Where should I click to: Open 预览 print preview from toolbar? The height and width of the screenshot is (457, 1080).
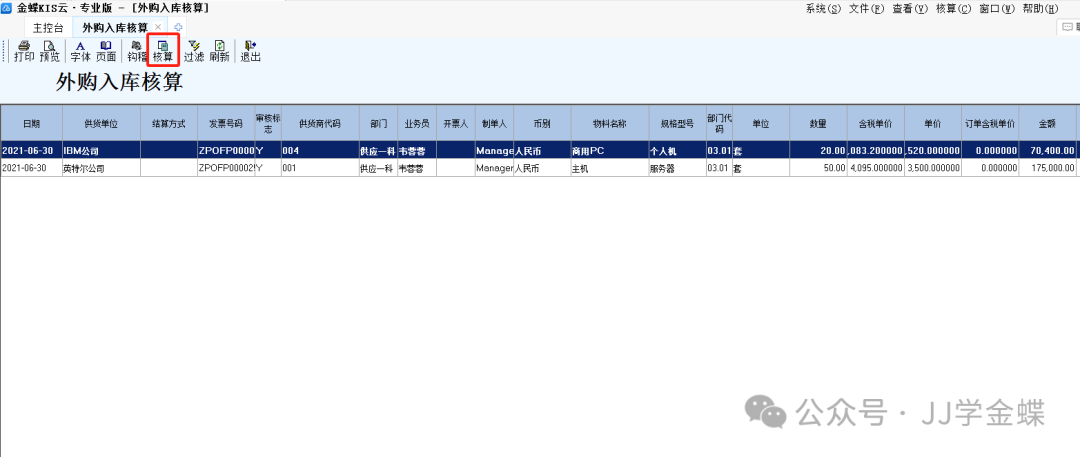pyautogui.click(x=49, y=50)
